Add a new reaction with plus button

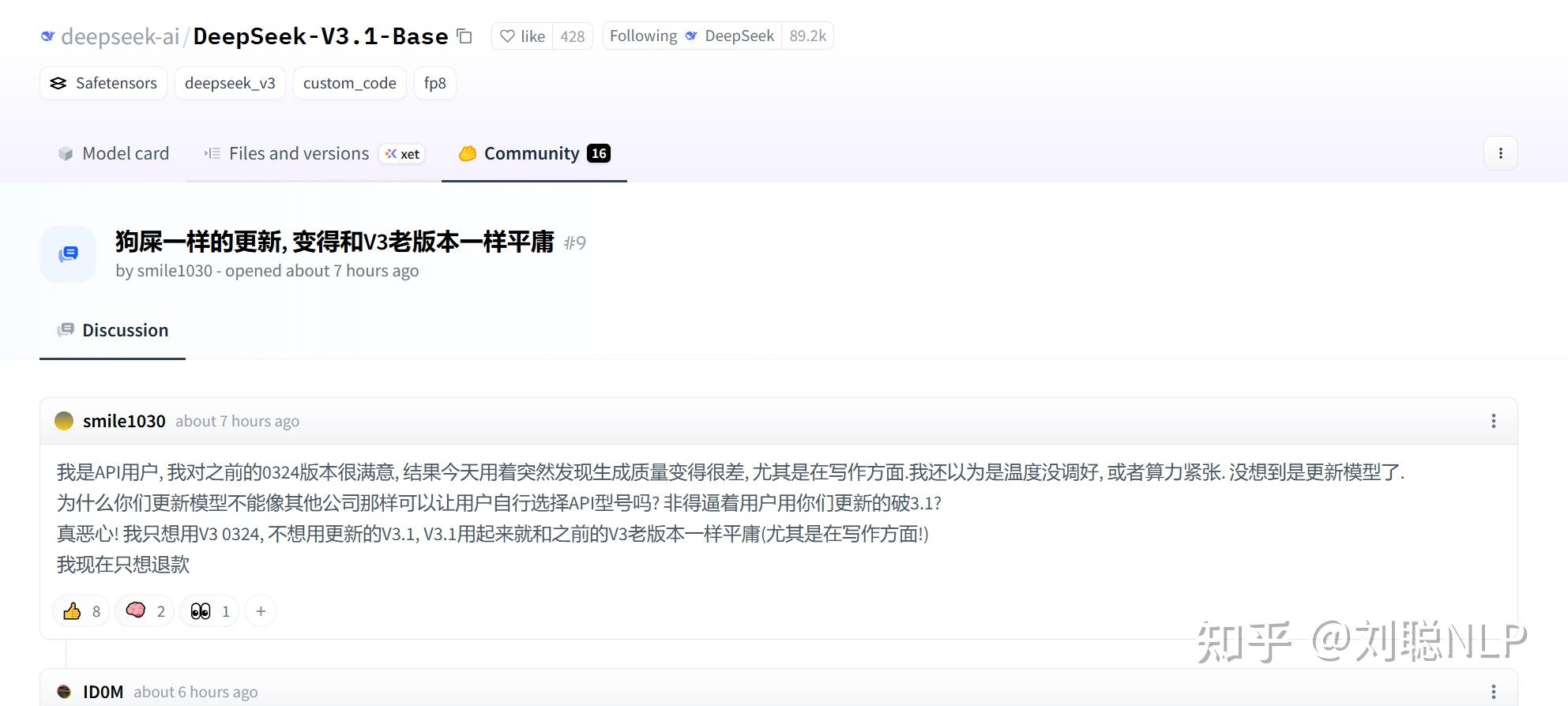261,611
